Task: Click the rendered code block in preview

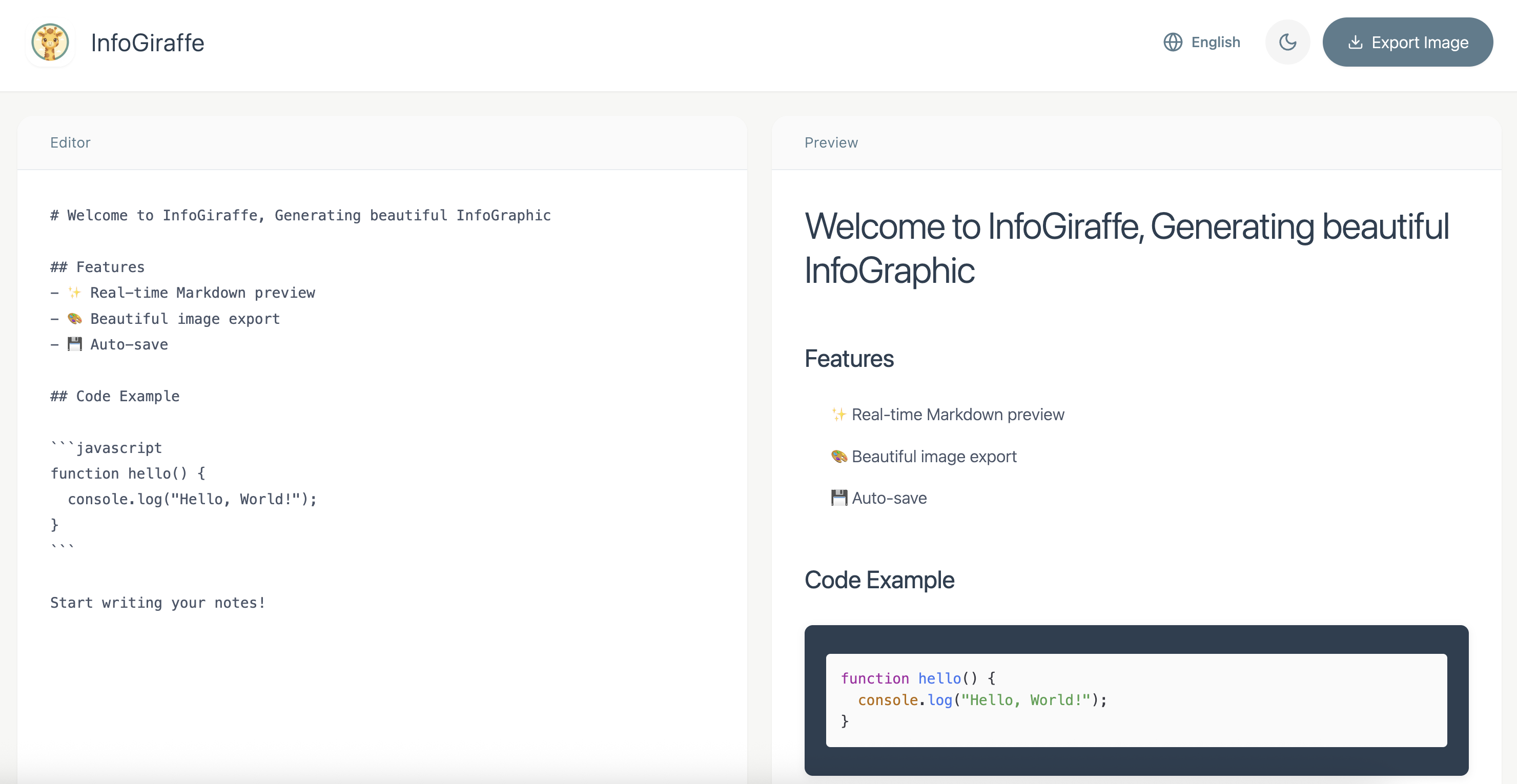Action: point(1135,700)
